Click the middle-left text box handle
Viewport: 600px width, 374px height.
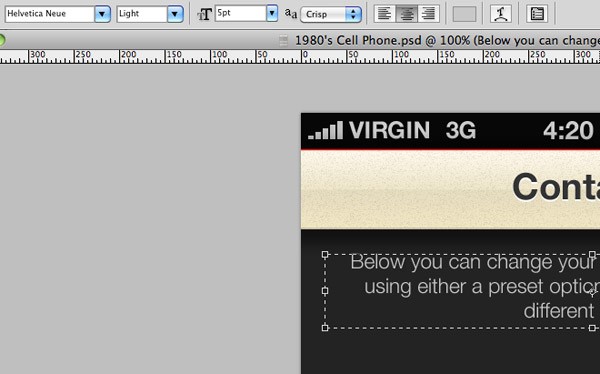click(x=325, y=291)
